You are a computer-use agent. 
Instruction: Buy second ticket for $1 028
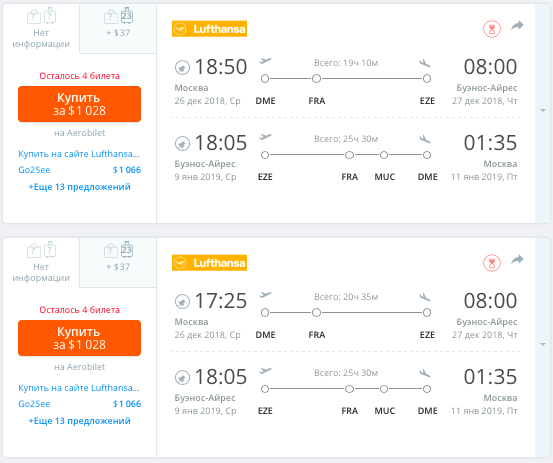click(x=79, y=338)
